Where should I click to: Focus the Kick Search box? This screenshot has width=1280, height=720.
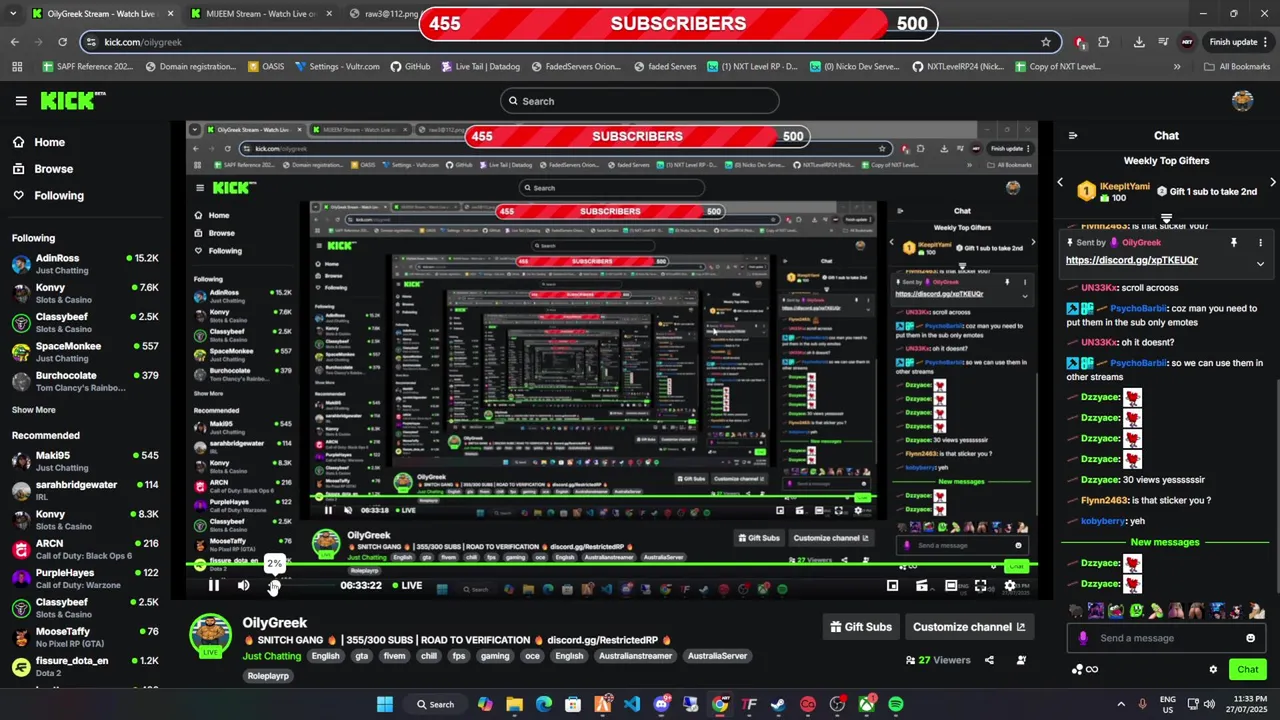(x=640, y=101)
